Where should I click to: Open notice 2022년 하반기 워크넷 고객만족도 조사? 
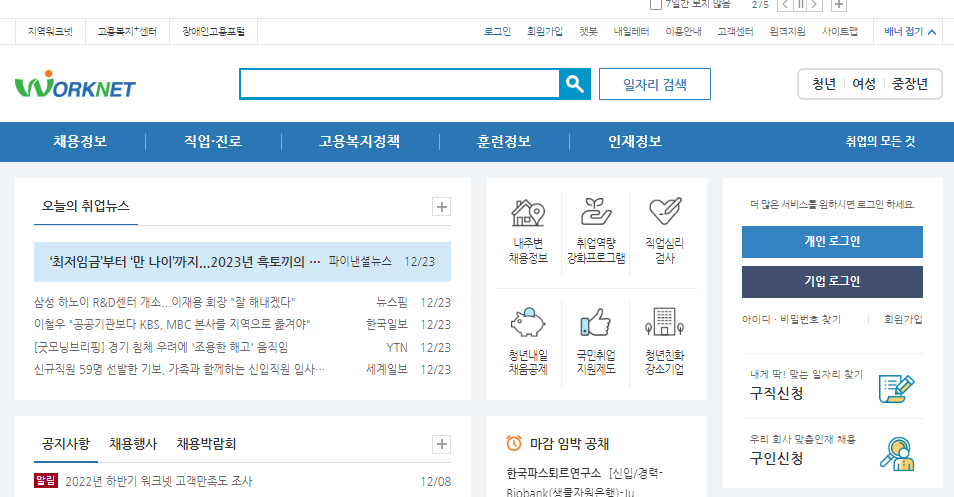158,481
